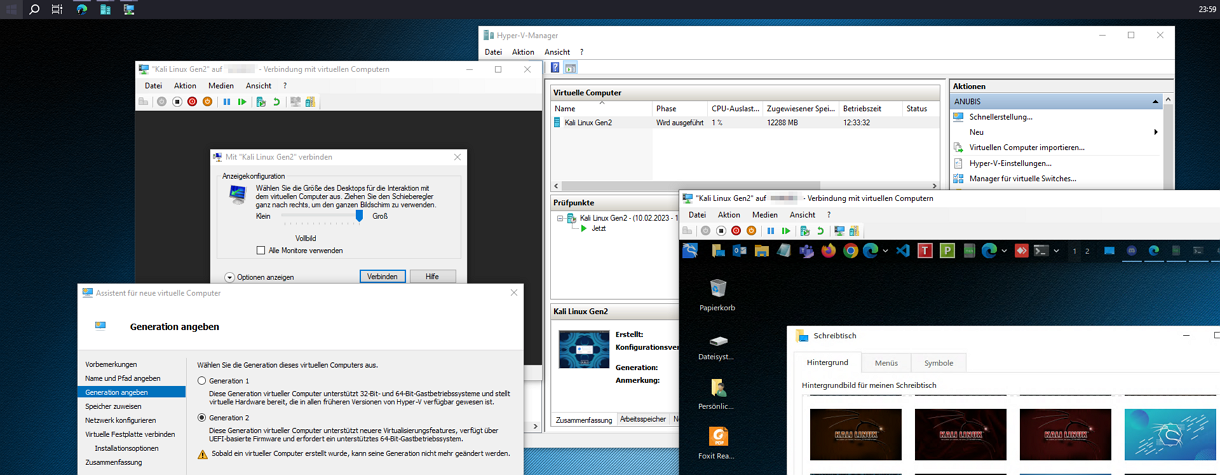Image resolution: width=1220 pixels, height=475 pixels.
Task: Click the orange Save icon in the Kali desktop VM window toolbar
Action: [751, 231]
